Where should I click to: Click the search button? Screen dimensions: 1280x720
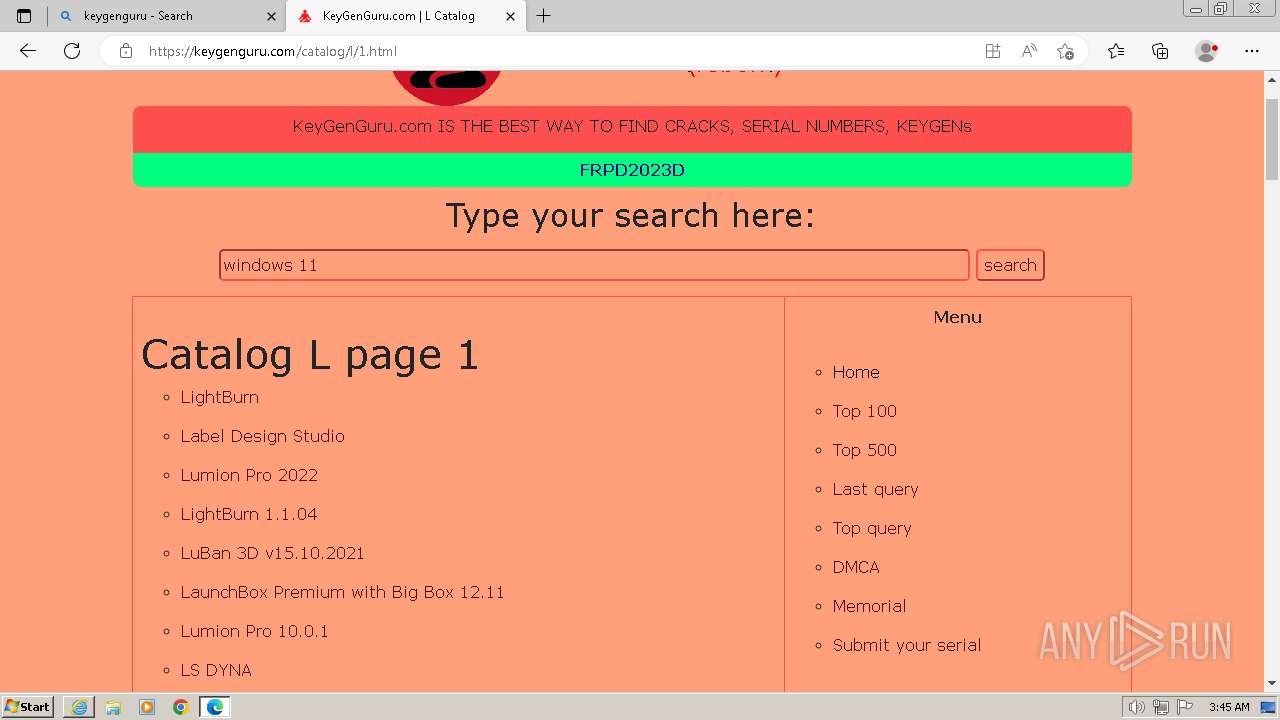pos(1010,265)
